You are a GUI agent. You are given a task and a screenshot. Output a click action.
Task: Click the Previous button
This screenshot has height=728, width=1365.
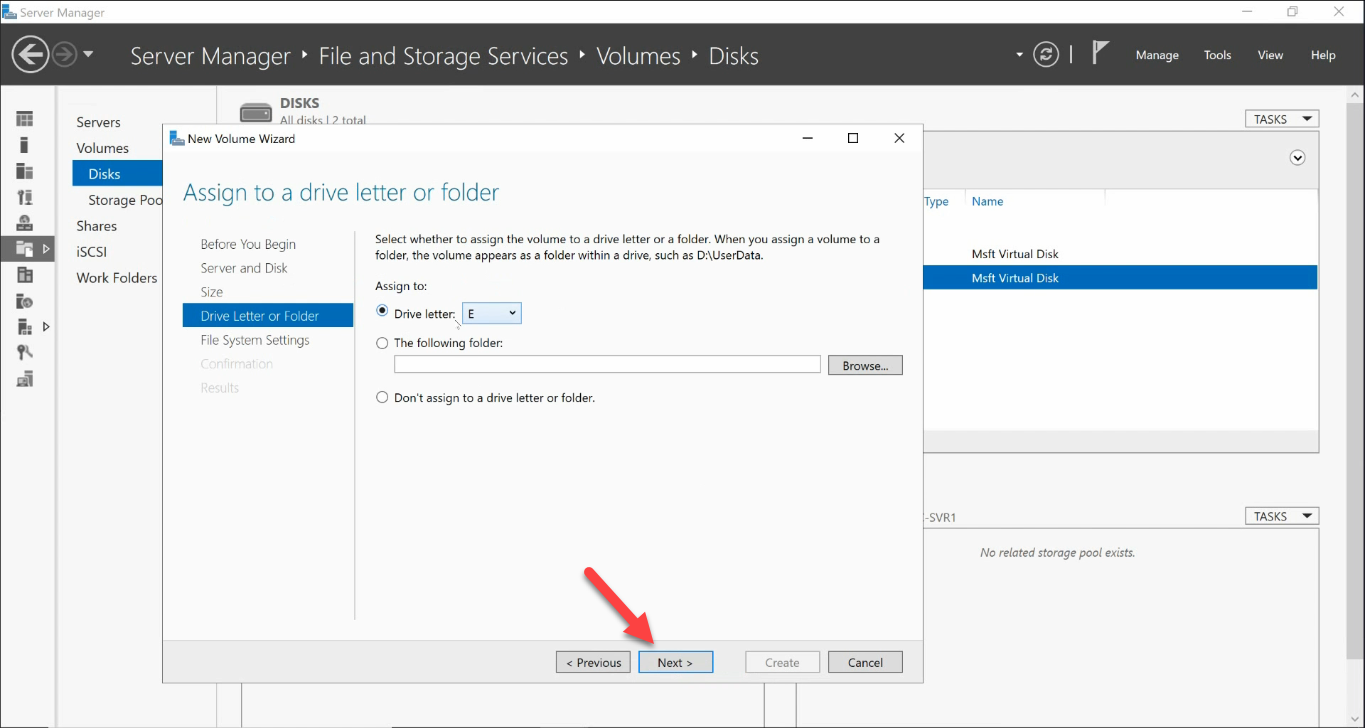(x=593, y=662)
